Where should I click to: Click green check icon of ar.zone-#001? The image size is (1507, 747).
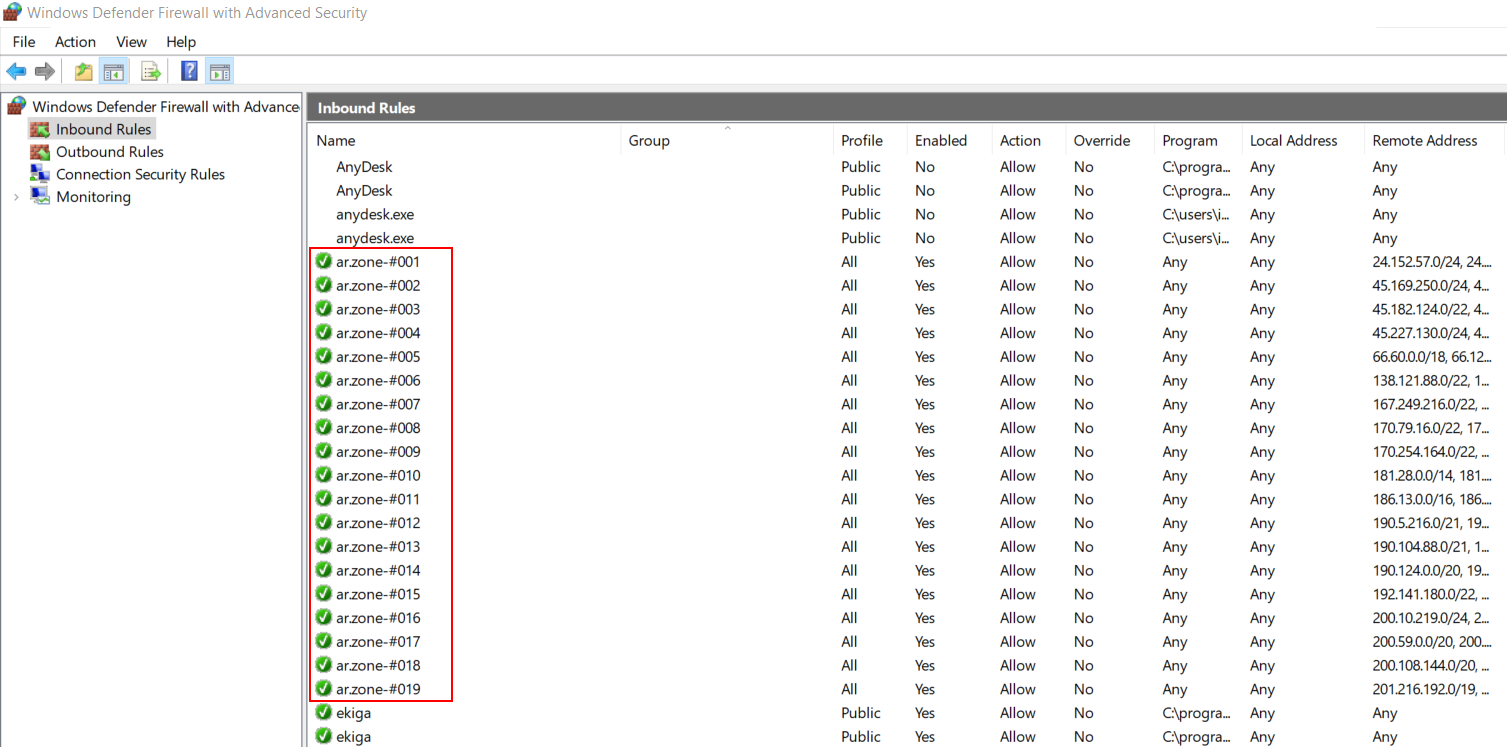coord(324,261)
